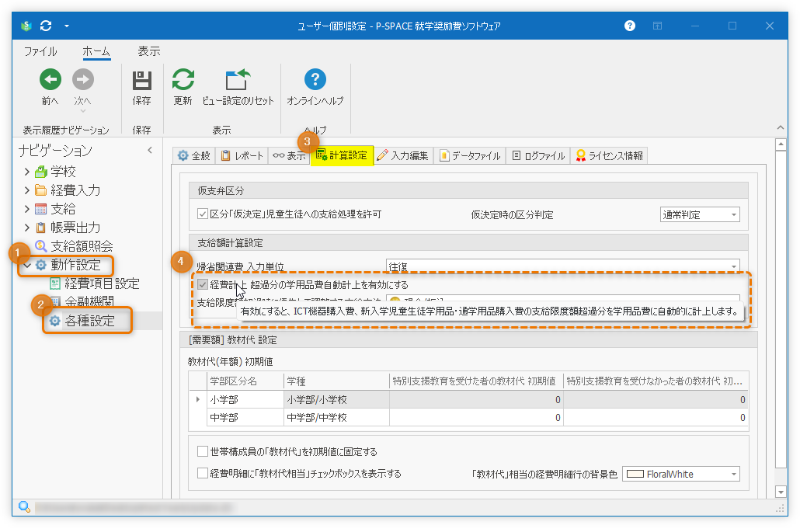
Task: Click the vertical scrollbar up arrow
Action: click(781, 144)
